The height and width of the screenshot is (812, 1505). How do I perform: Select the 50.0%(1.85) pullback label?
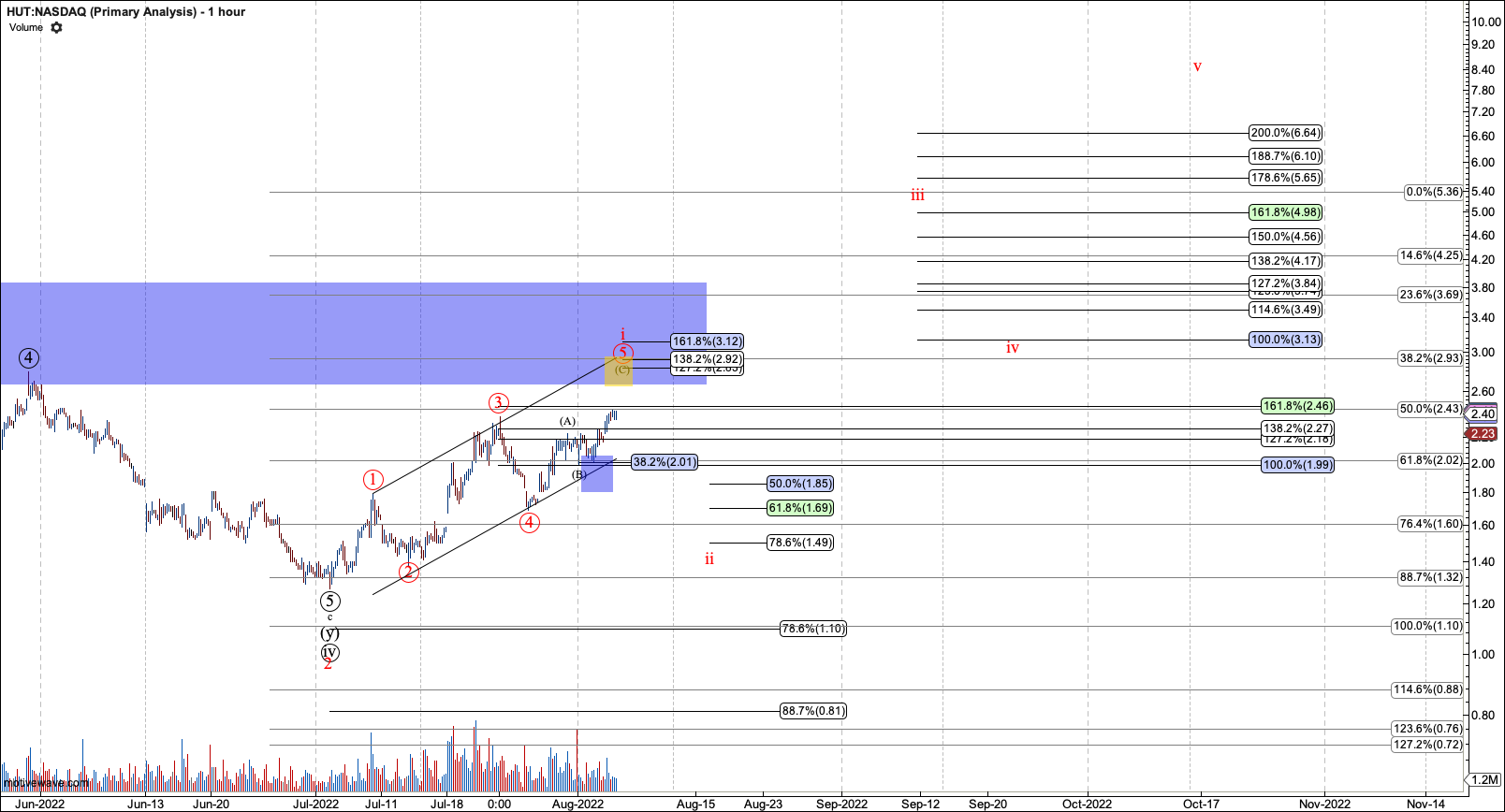point(800,484)
